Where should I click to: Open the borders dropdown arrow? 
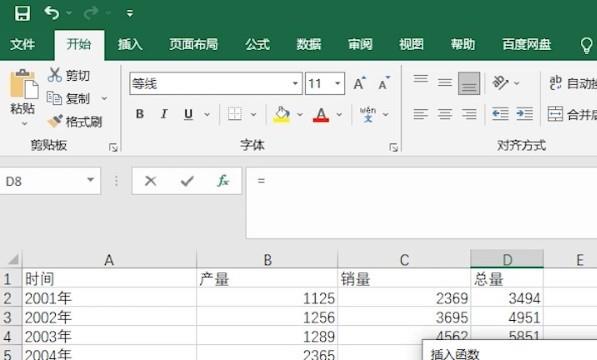[x=254, y=114]
